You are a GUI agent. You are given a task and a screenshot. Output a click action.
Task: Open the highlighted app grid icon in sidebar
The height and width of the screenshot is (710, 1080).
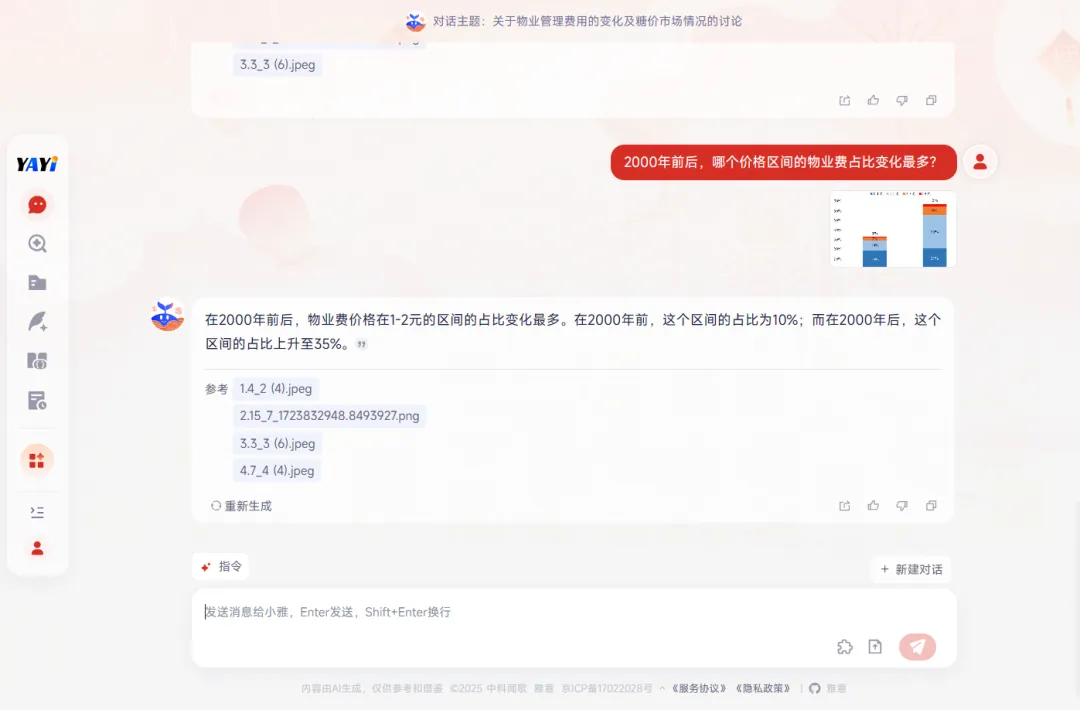(37, 460)
